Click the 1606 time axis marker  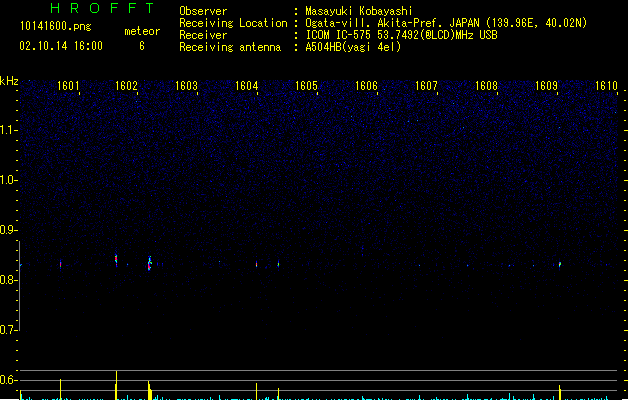coord(366,86)
